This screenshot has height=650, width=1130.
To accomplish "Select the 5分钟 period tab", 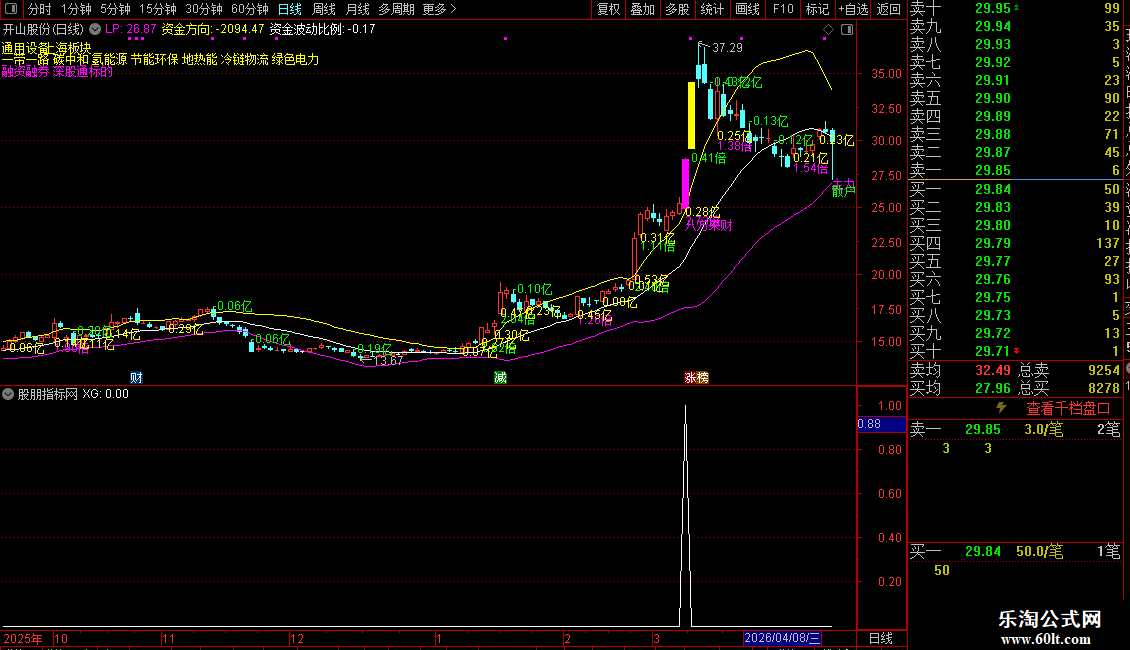I will pos(115,9).
